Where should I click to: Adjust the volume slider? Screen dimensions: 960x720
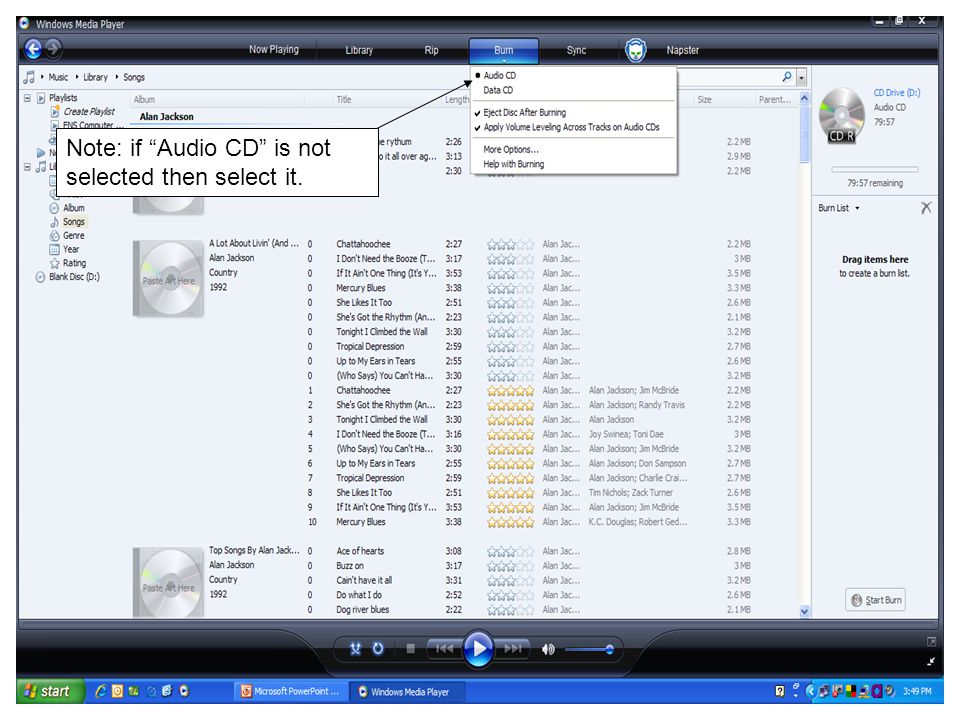point(590,649)
